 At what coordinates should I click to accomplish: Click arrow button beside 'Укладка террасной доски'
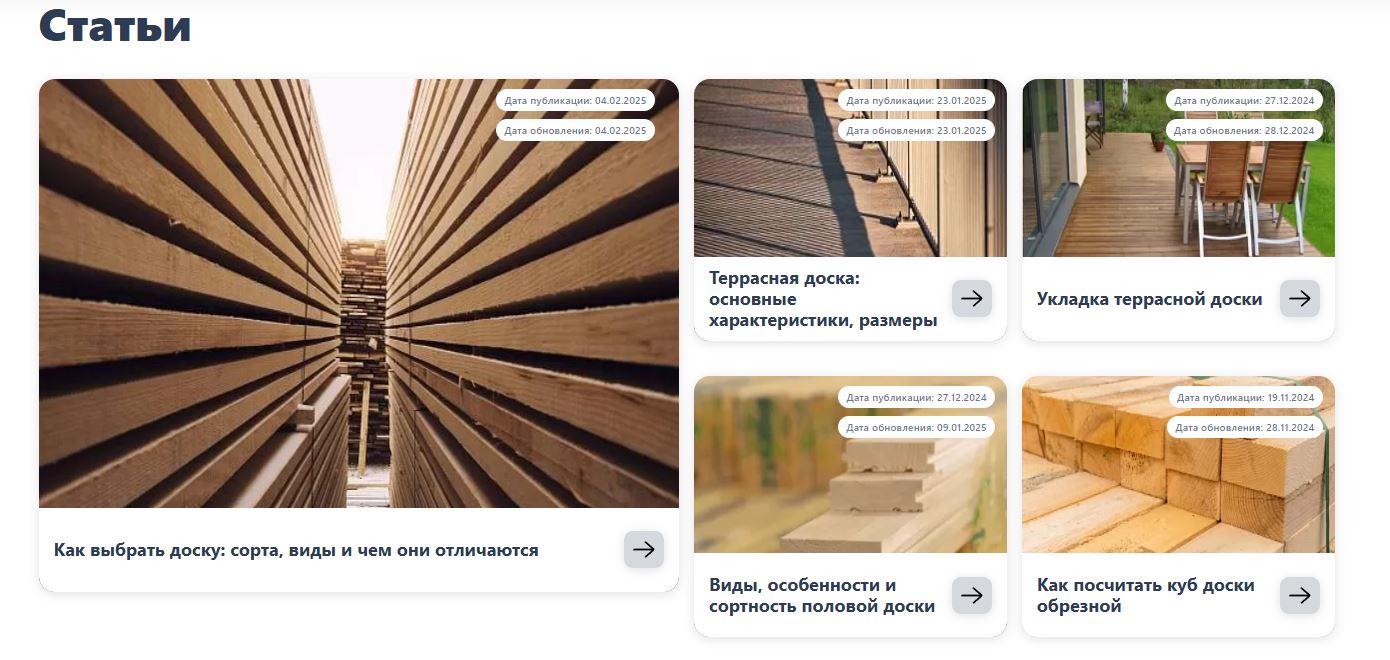tap(1300, 299)
